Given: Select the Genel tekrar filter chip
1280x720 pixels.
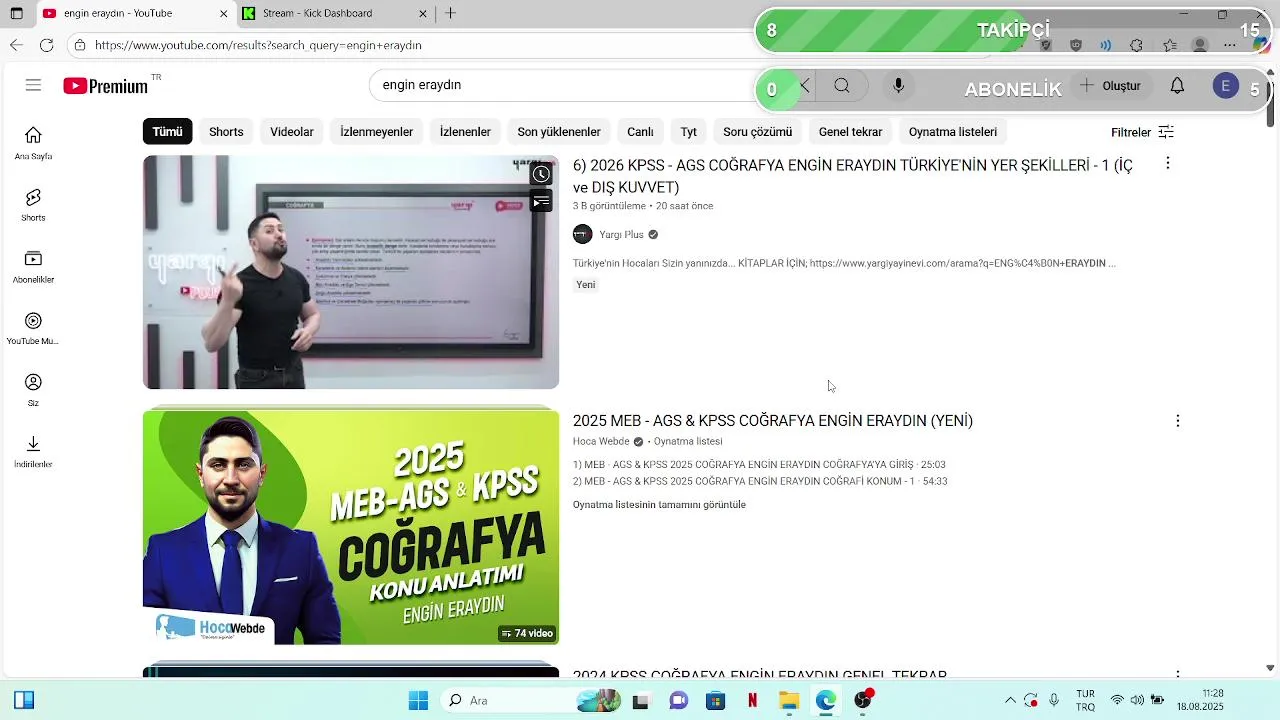Looking at the screenshot, I should pos(850,132).
